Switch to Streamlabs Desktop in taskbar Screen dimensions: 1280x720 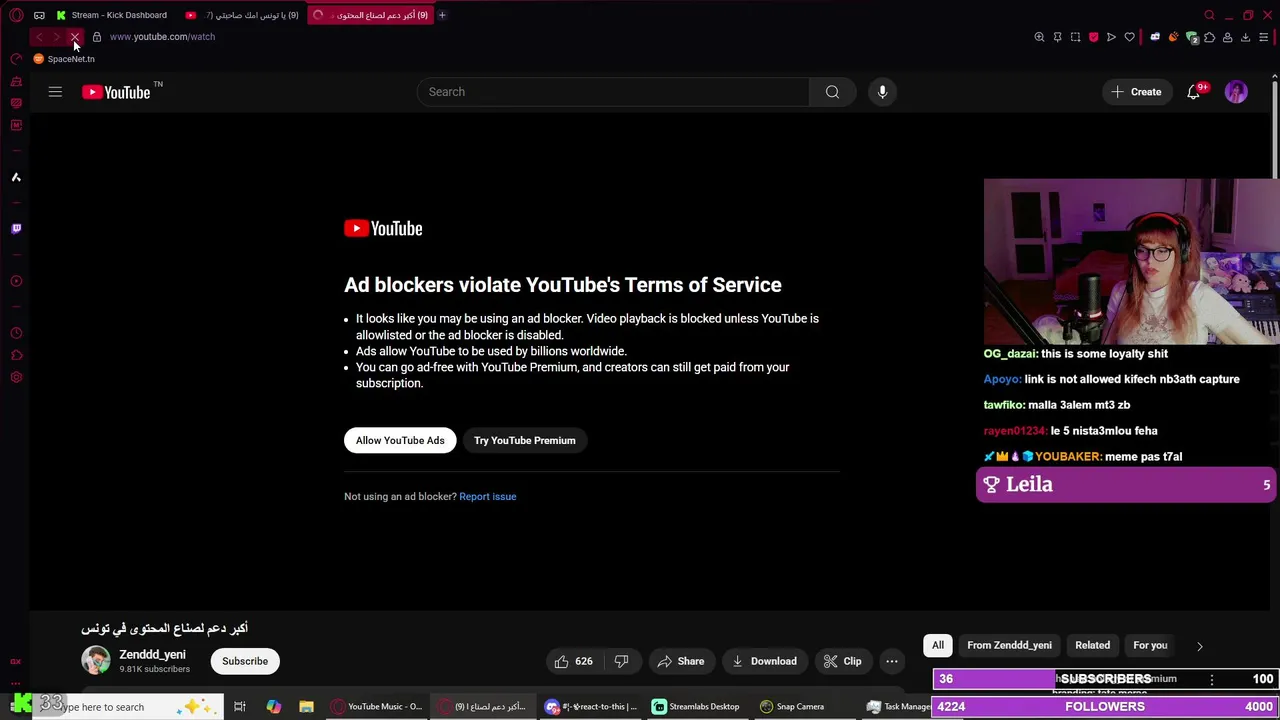(x=696, y=707)
